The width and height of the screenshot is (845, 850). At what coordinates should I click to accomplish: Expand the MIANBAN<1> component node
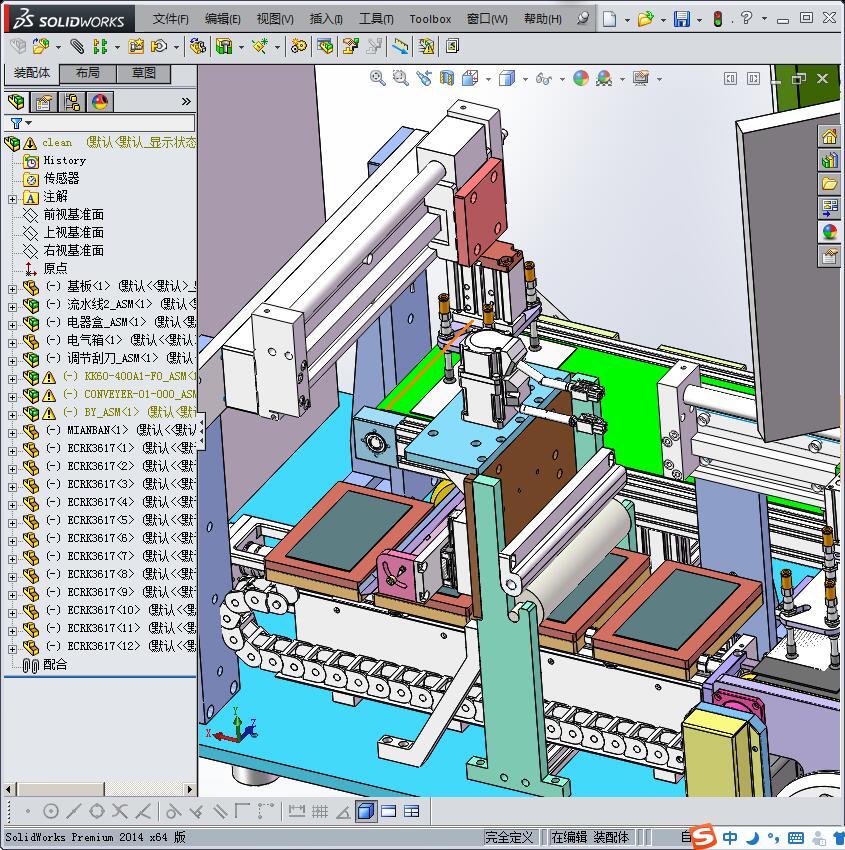click(x=12, y=431)
